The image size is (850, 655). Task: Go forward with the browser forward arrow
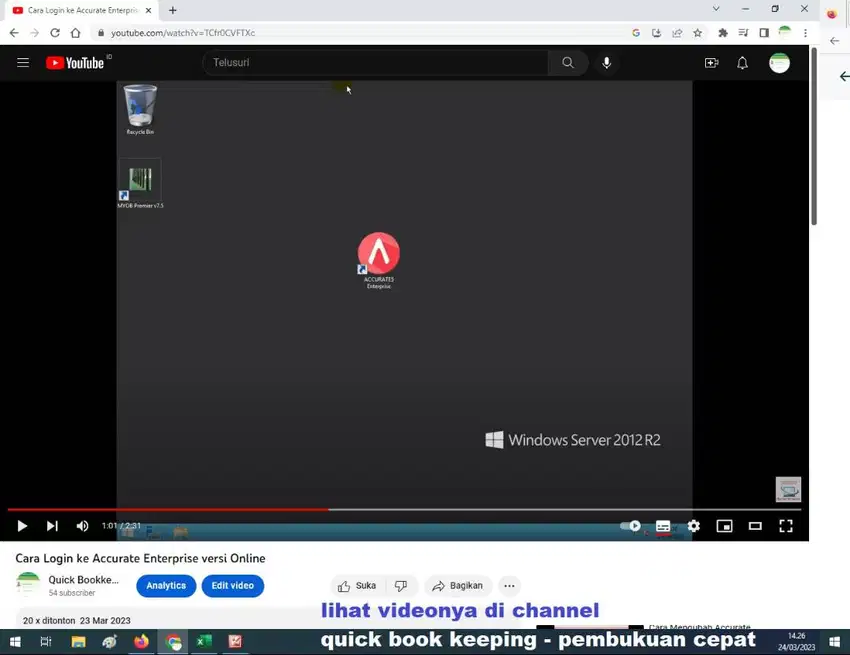tap(34, 33)
